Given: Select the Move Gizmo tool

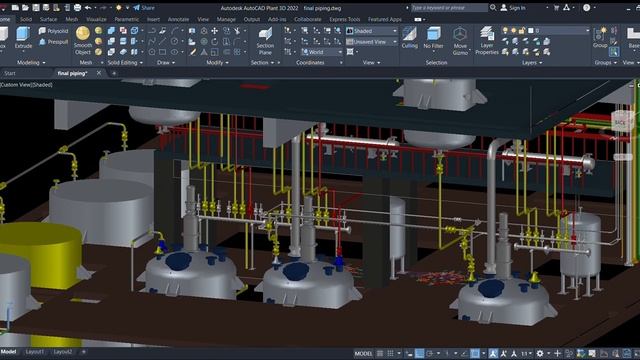Looking at the screenshot, I should pos(460,40).
